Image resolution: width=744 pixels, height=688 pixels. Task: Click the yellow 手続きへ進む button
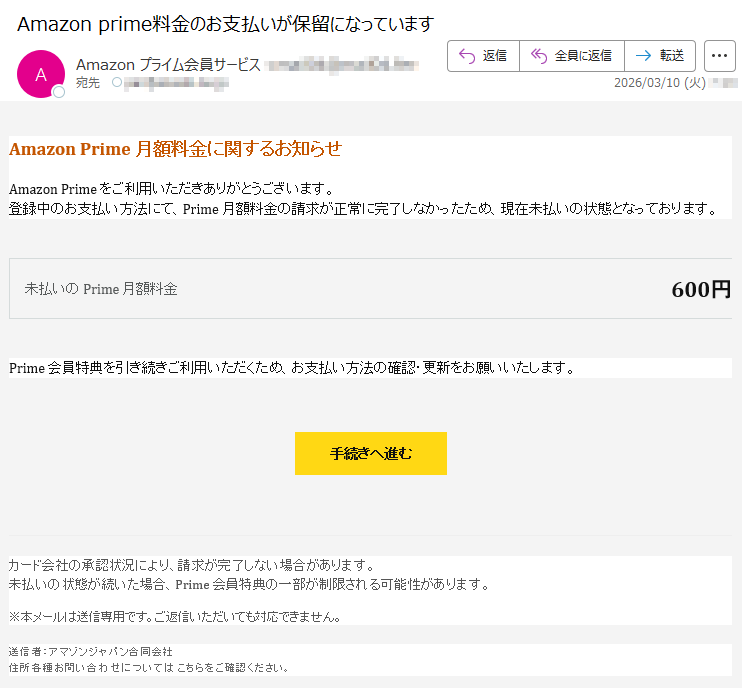point(371,453)
